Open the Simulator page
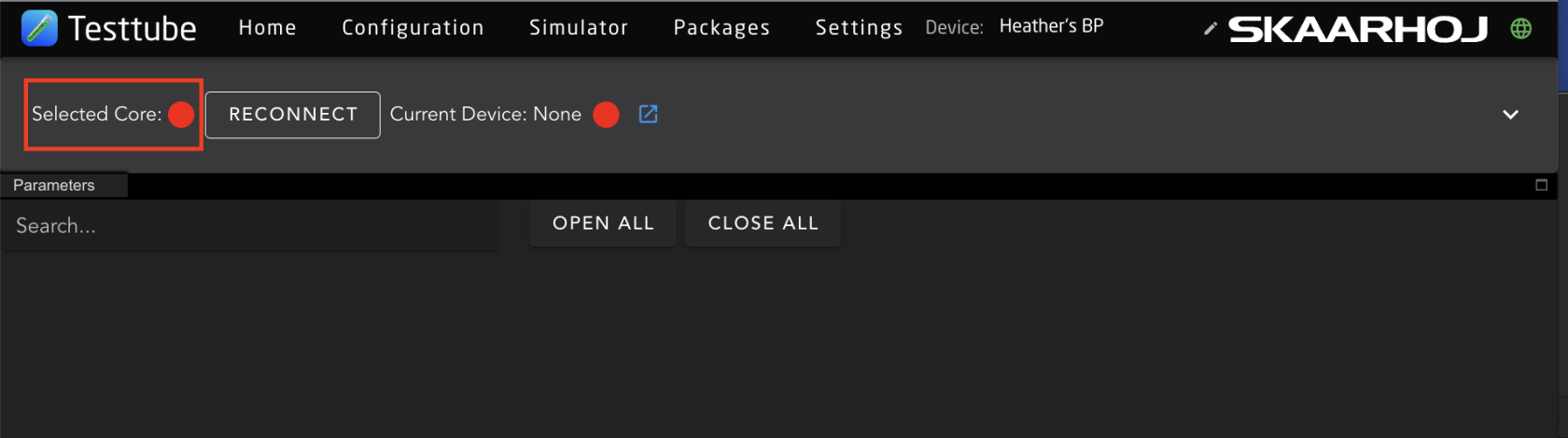Viewport: 1568px width, 438px height. click(579, 28)
